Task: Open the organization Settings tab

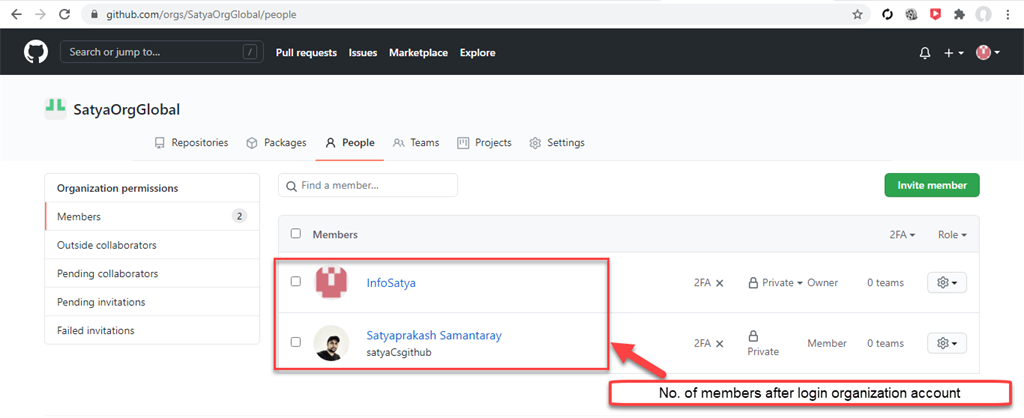Action: coord(557,142)
